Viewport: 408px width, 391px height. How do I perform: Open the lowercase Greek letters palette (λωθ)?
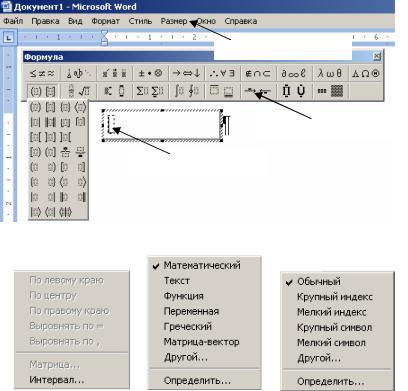click(x=330, y=73)
